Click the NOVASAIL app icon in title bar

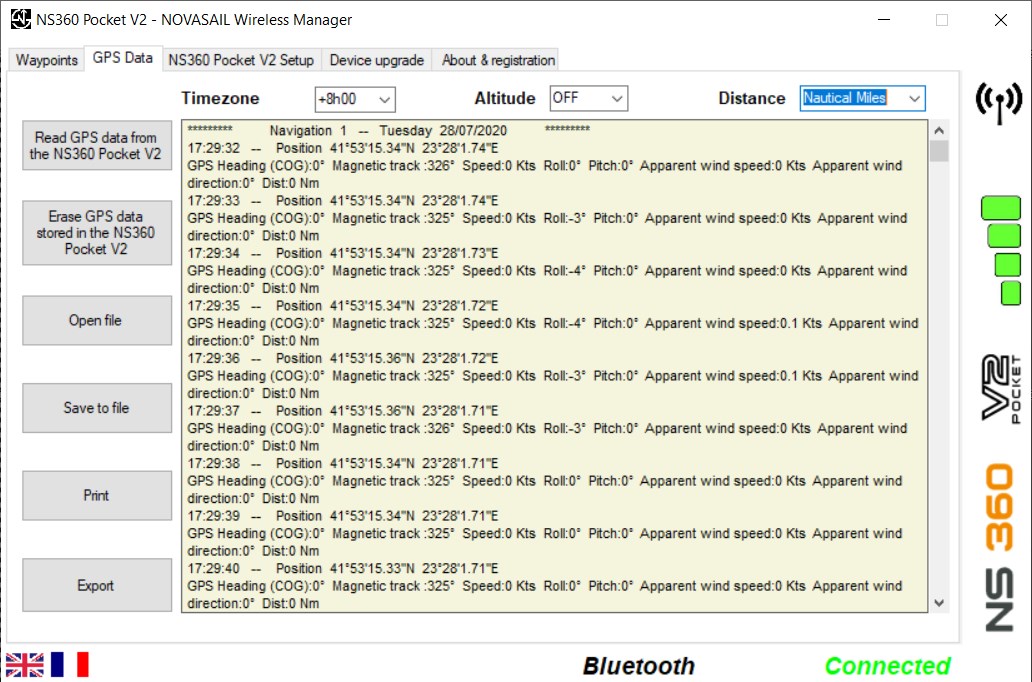(20, 19)
